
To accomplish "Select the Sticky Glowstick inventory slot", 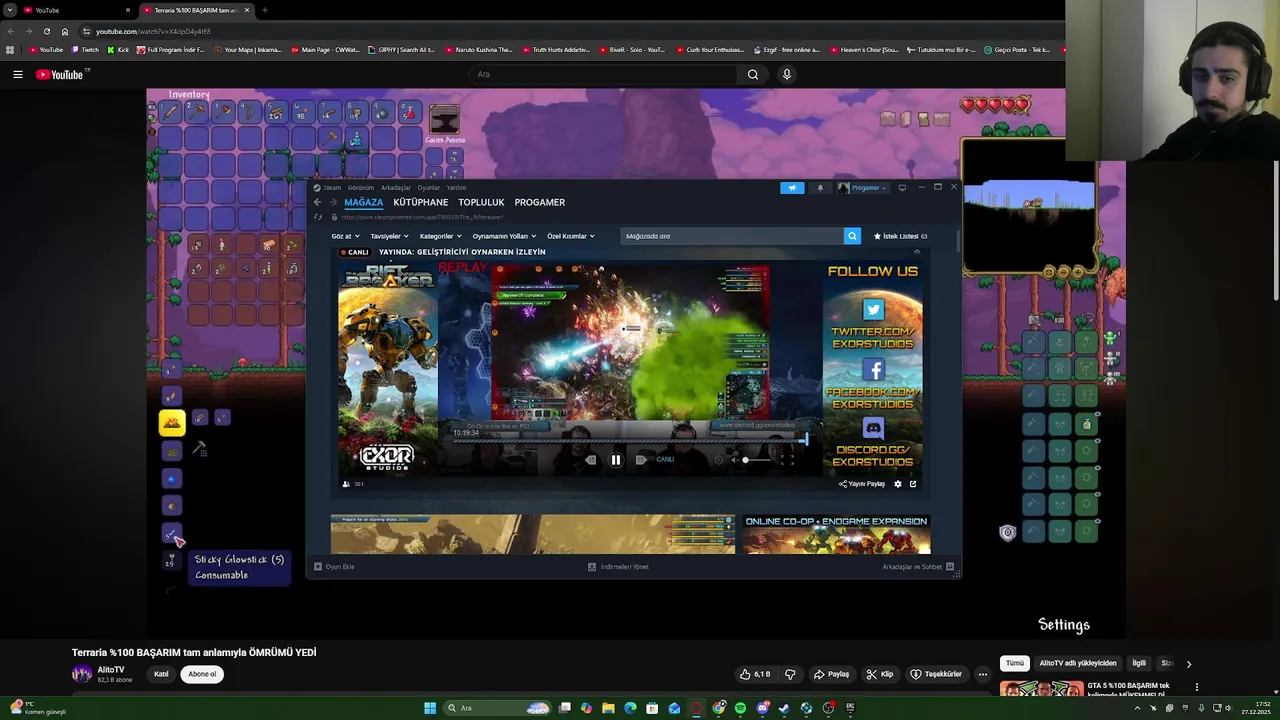I will click(x=172, y=534).
